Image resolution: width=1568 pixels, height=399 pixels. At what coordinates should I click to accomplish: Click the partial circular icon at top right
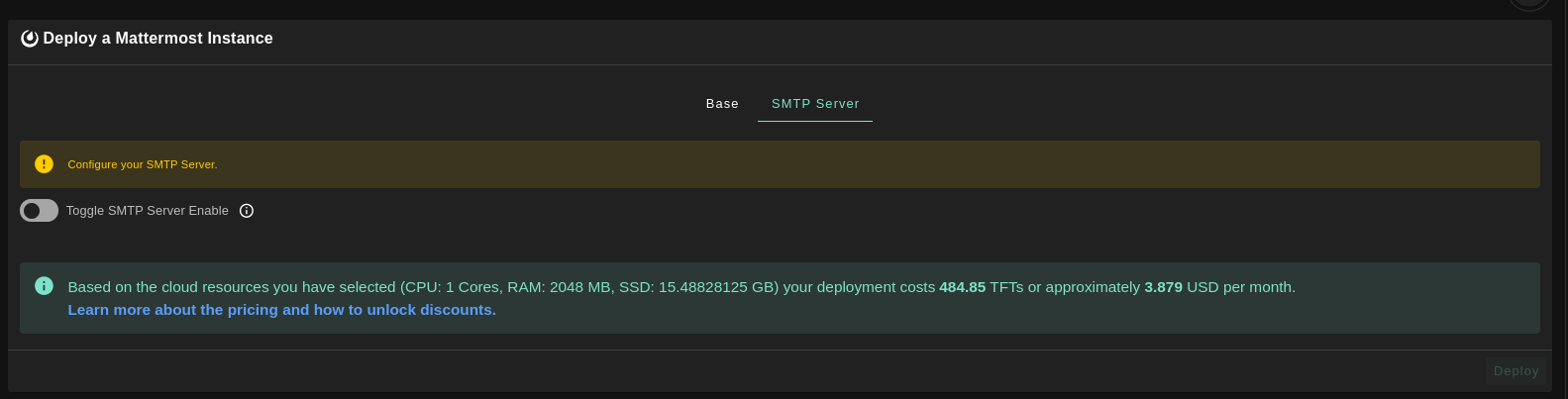click(1527, 4)
